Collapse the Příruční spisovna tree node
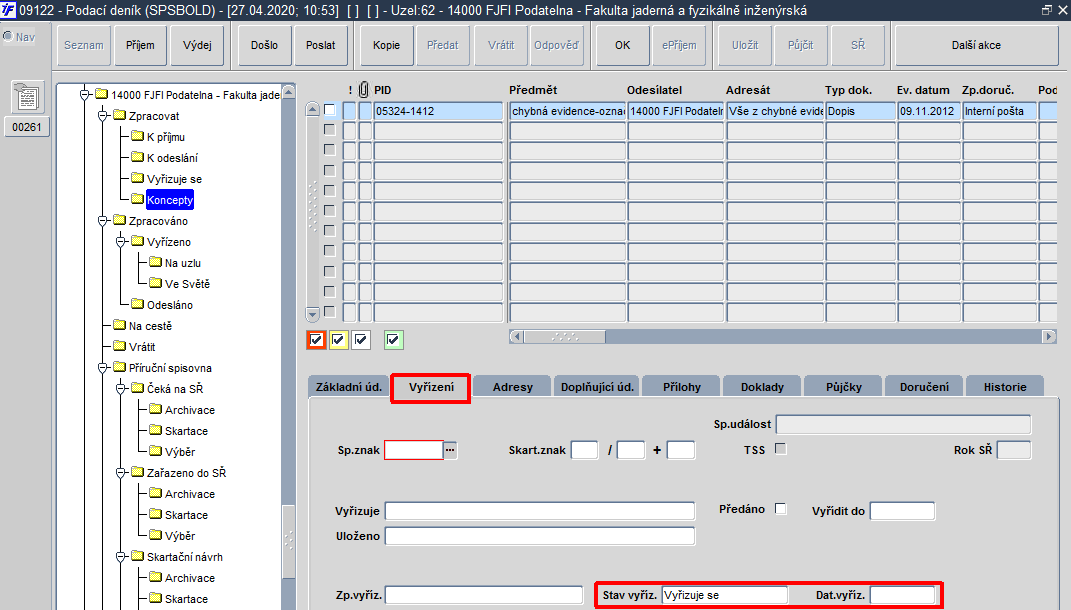The image size is (1071, 610). pos(102,368)
